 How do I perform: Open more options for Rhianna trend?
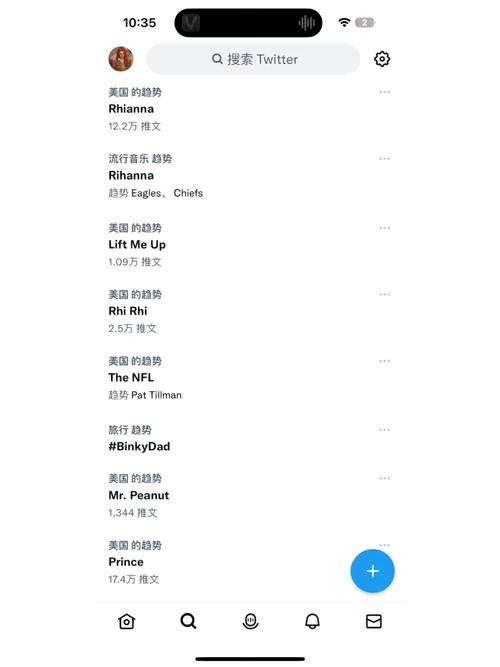(x=384, y=92)
